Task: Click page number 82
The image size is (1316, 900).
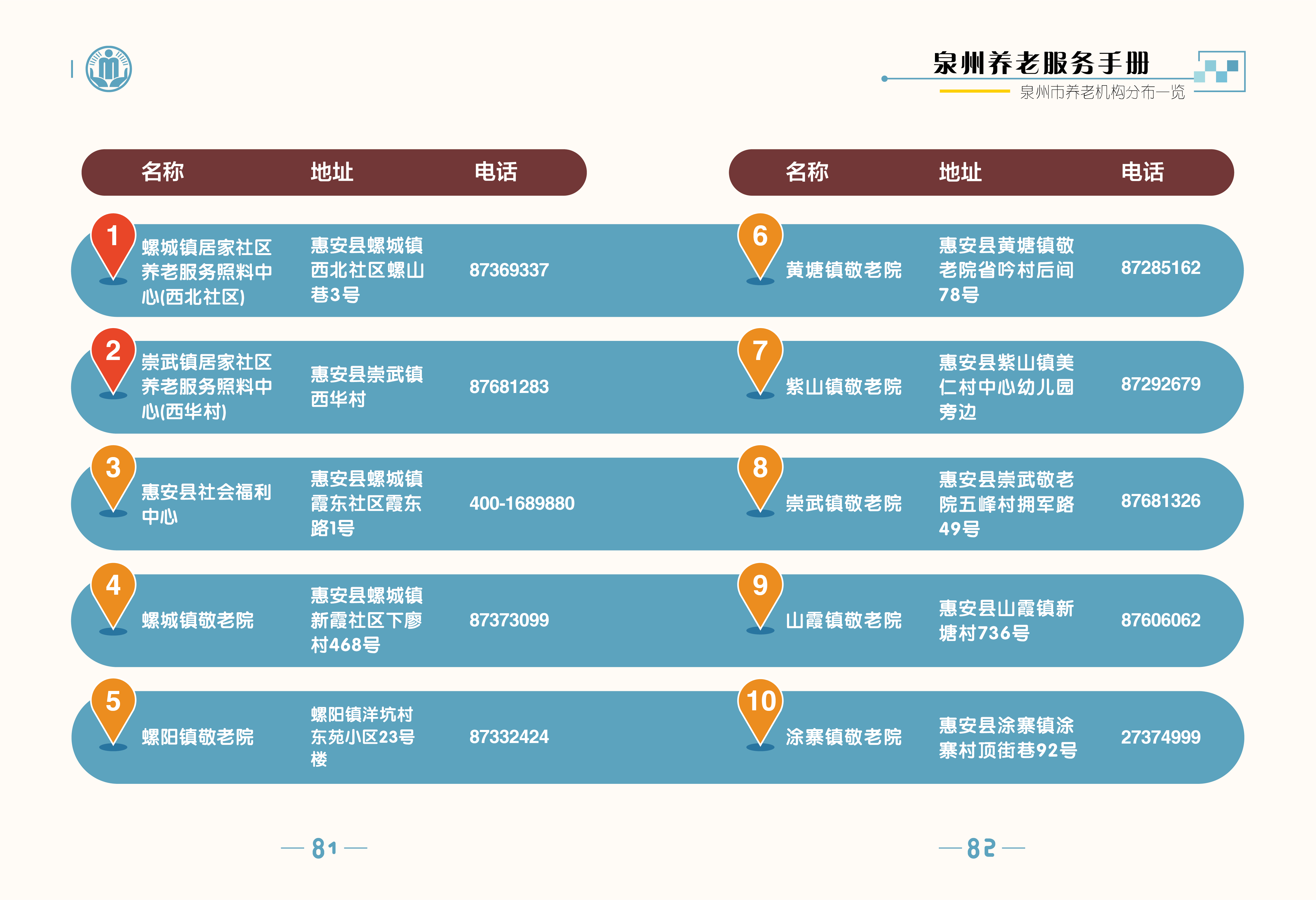Action: [981, 848]
